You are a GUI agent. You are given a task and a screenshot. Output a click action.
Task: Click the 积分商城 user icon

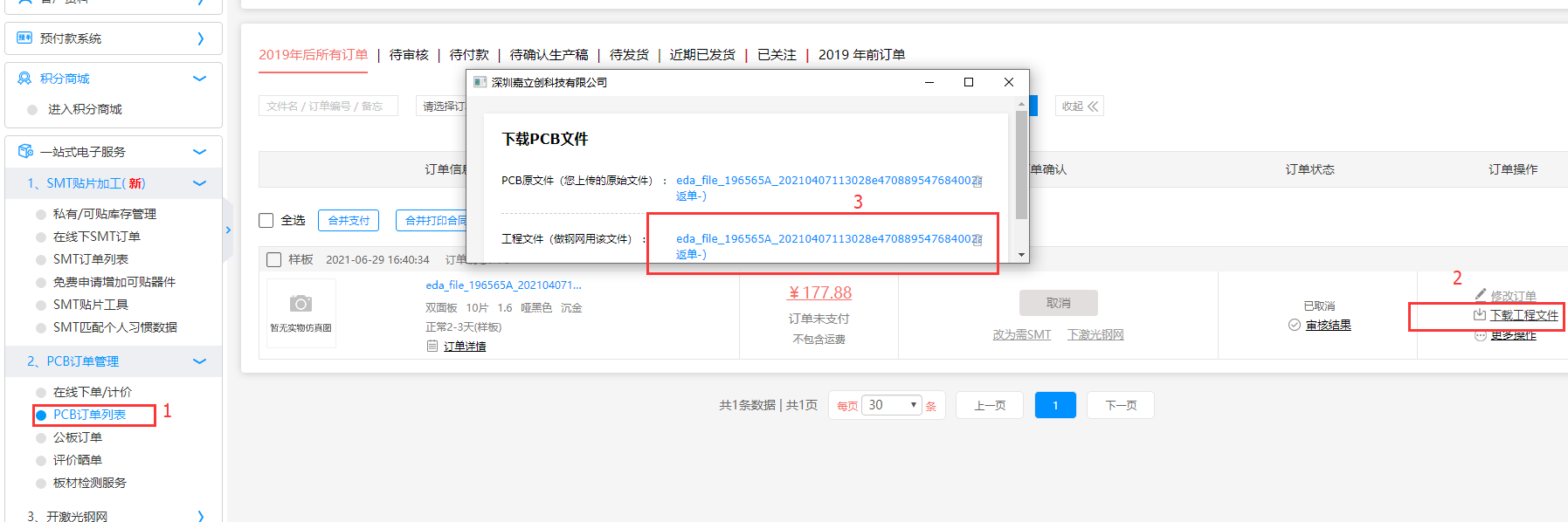click(x=24, y=79)
